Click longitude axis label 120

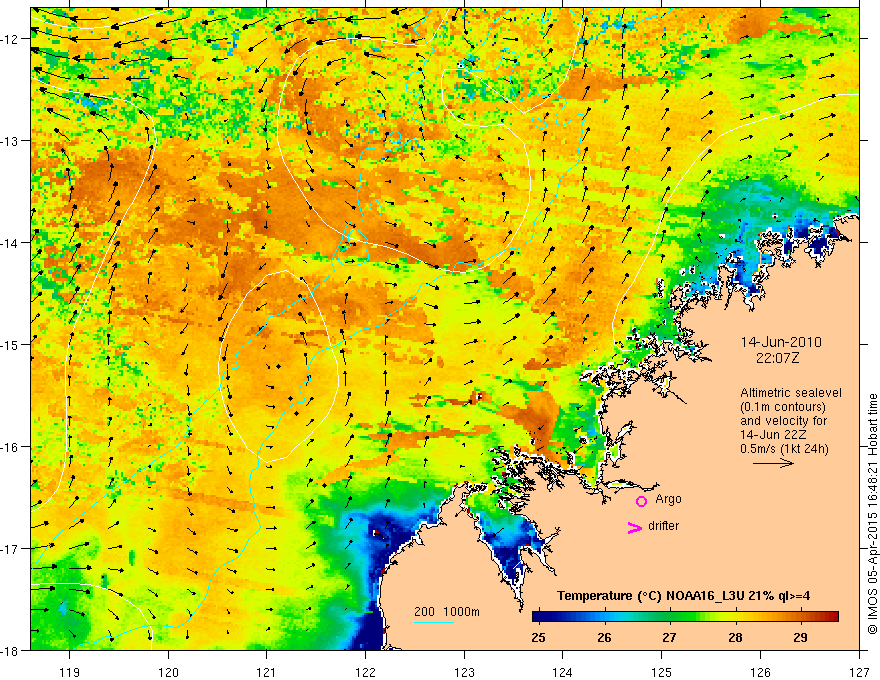coord(168,673)
